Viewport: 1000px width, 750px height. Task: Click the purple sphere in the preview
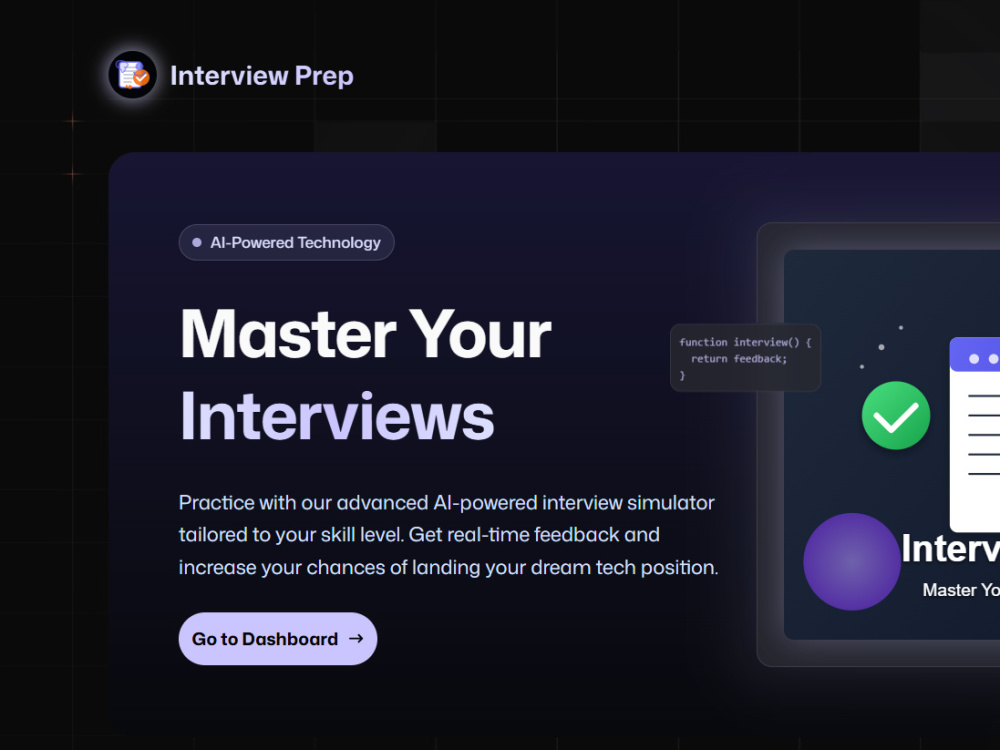[x=851, y=561]
